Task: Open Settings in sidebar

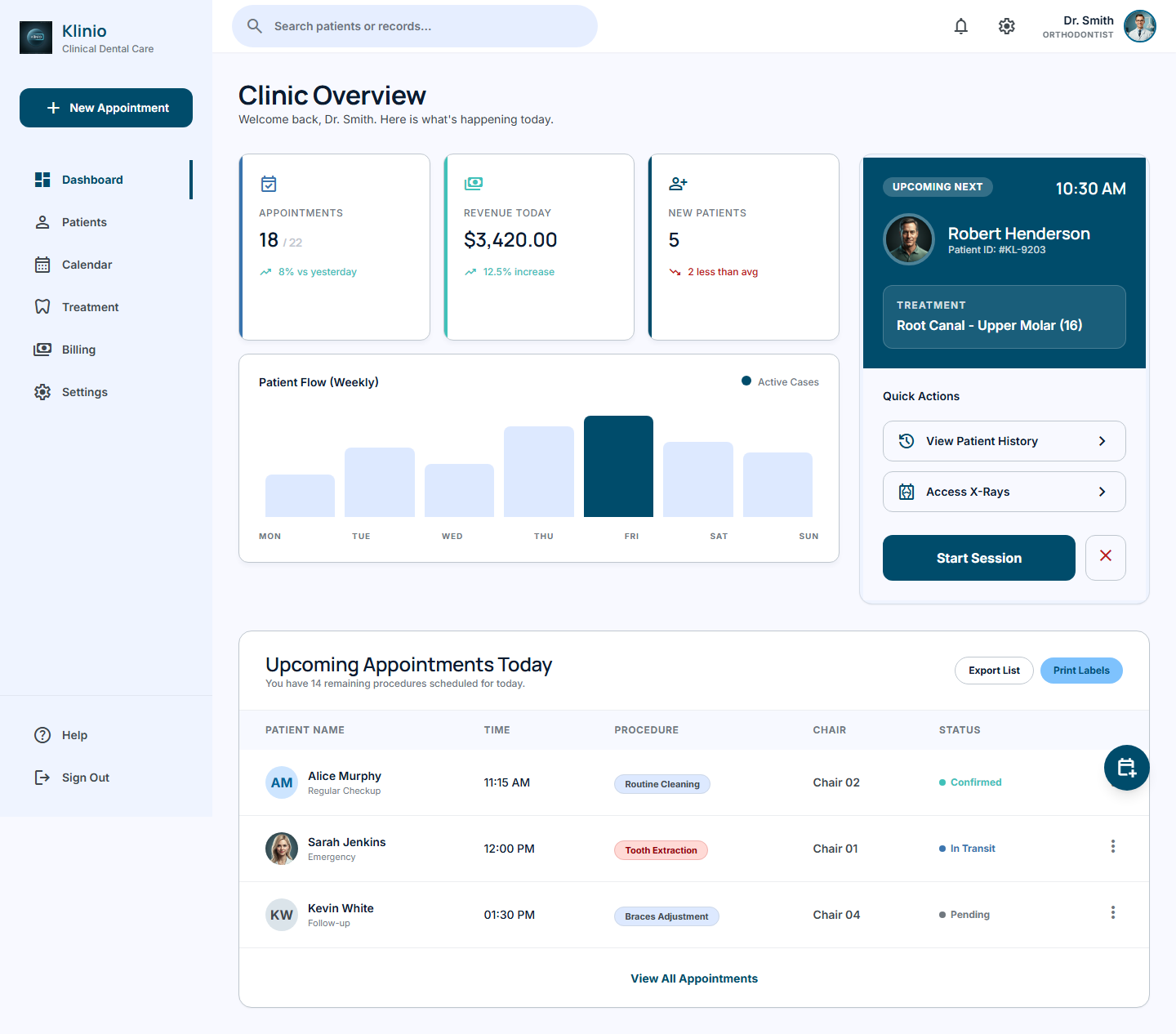Action: tap(106, 392)
